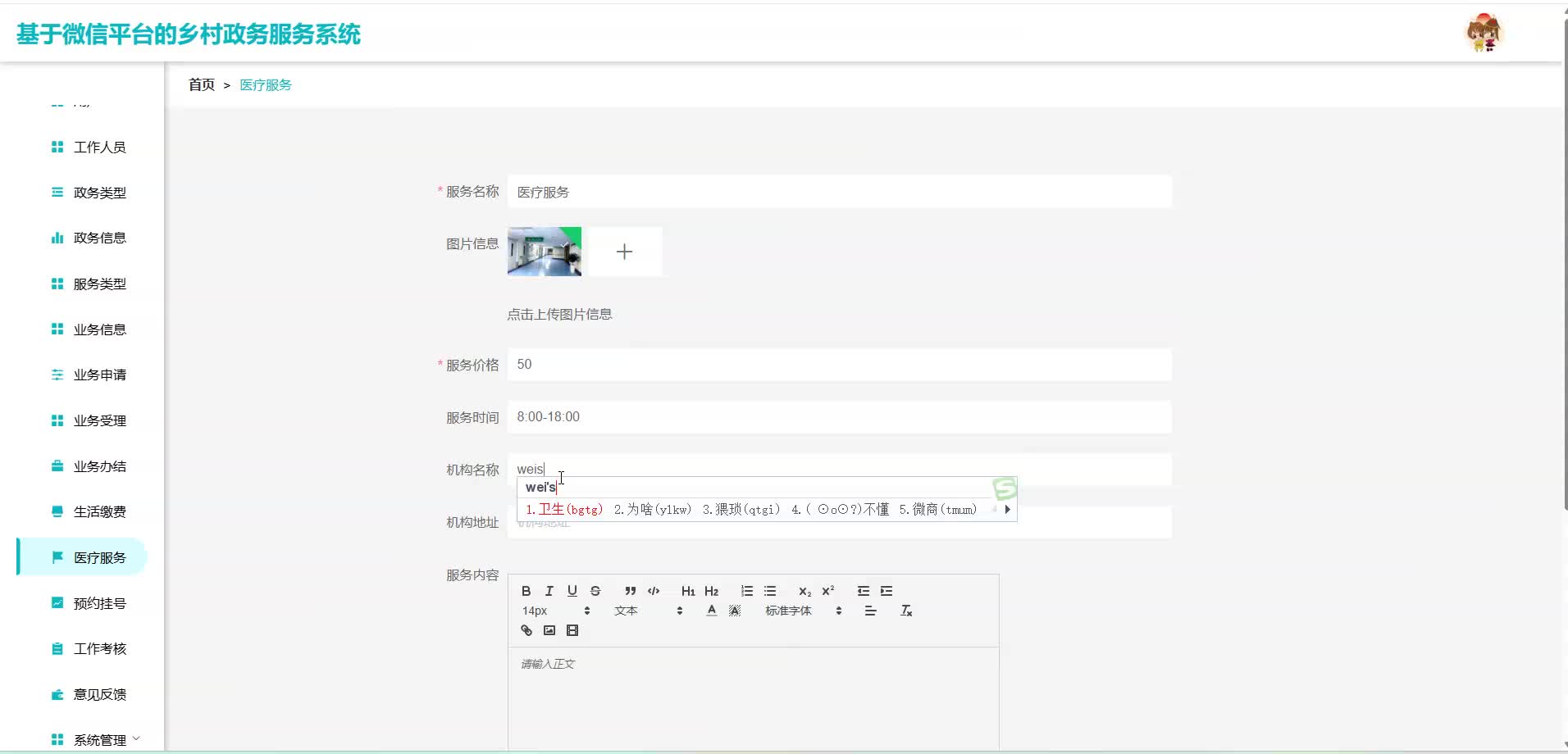The image size is (1568, 754).
Task: Open the text alignment options
Action: click(x=871, y=611)
